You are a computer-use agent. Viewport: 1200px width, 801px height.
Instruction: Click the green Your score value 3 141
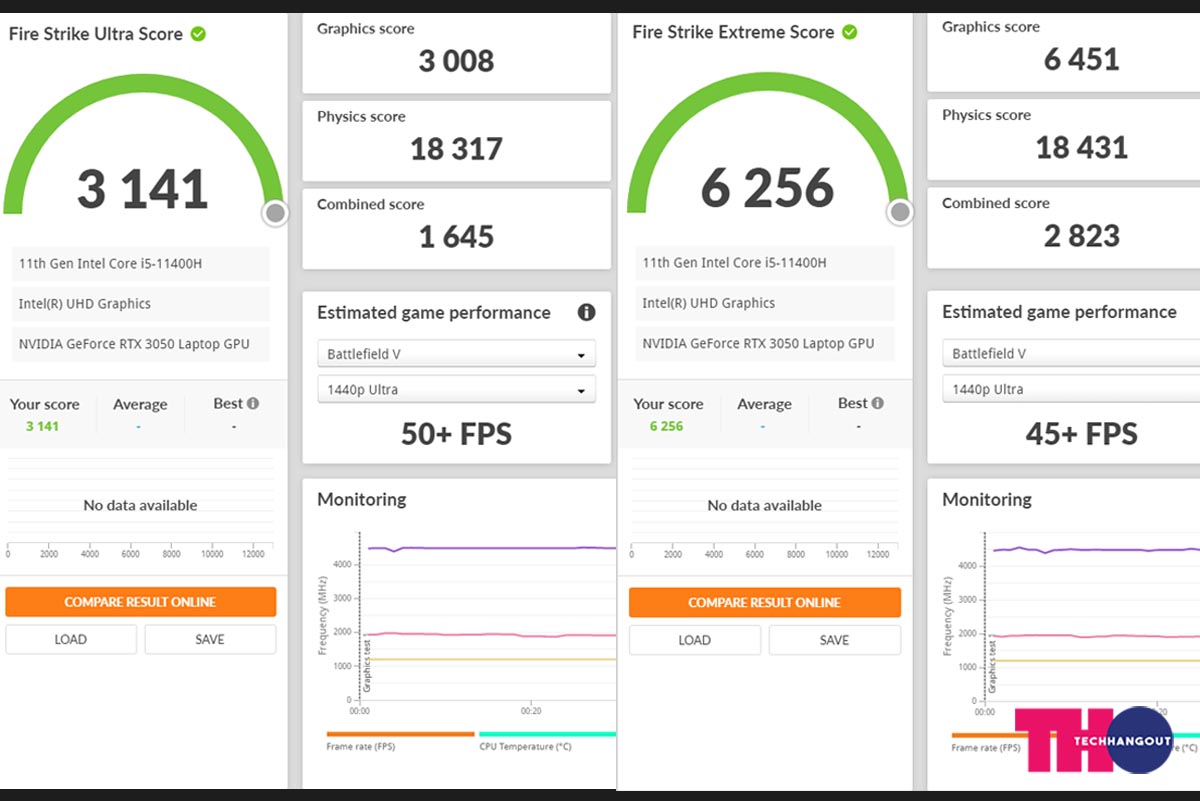point(42,426)
